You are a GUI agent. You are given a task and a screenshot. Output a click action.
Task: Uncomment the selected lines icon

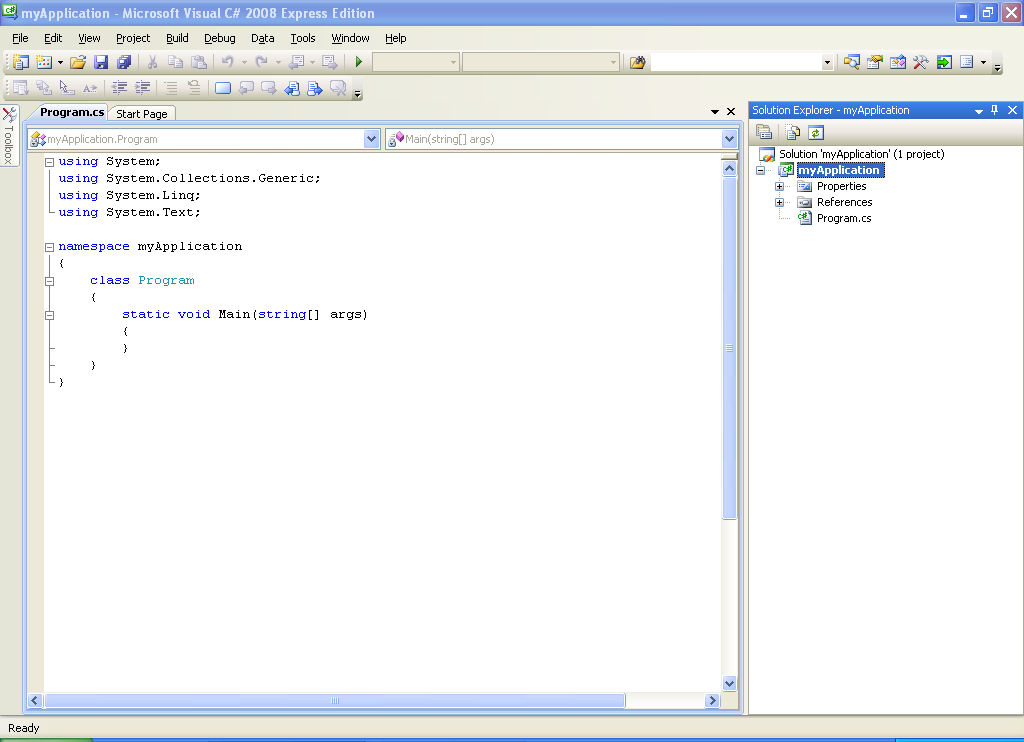pos(194,88)
